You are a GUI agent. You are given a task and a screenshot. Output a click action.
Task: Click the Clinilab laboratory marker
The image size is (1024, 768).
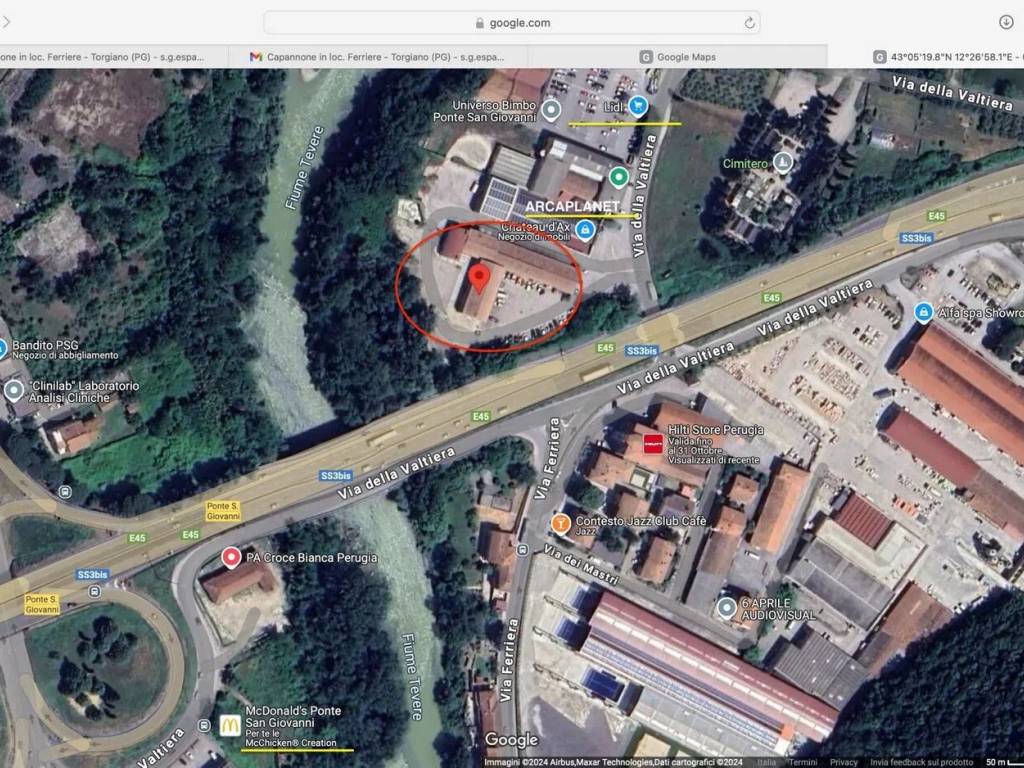click(14, 391)
